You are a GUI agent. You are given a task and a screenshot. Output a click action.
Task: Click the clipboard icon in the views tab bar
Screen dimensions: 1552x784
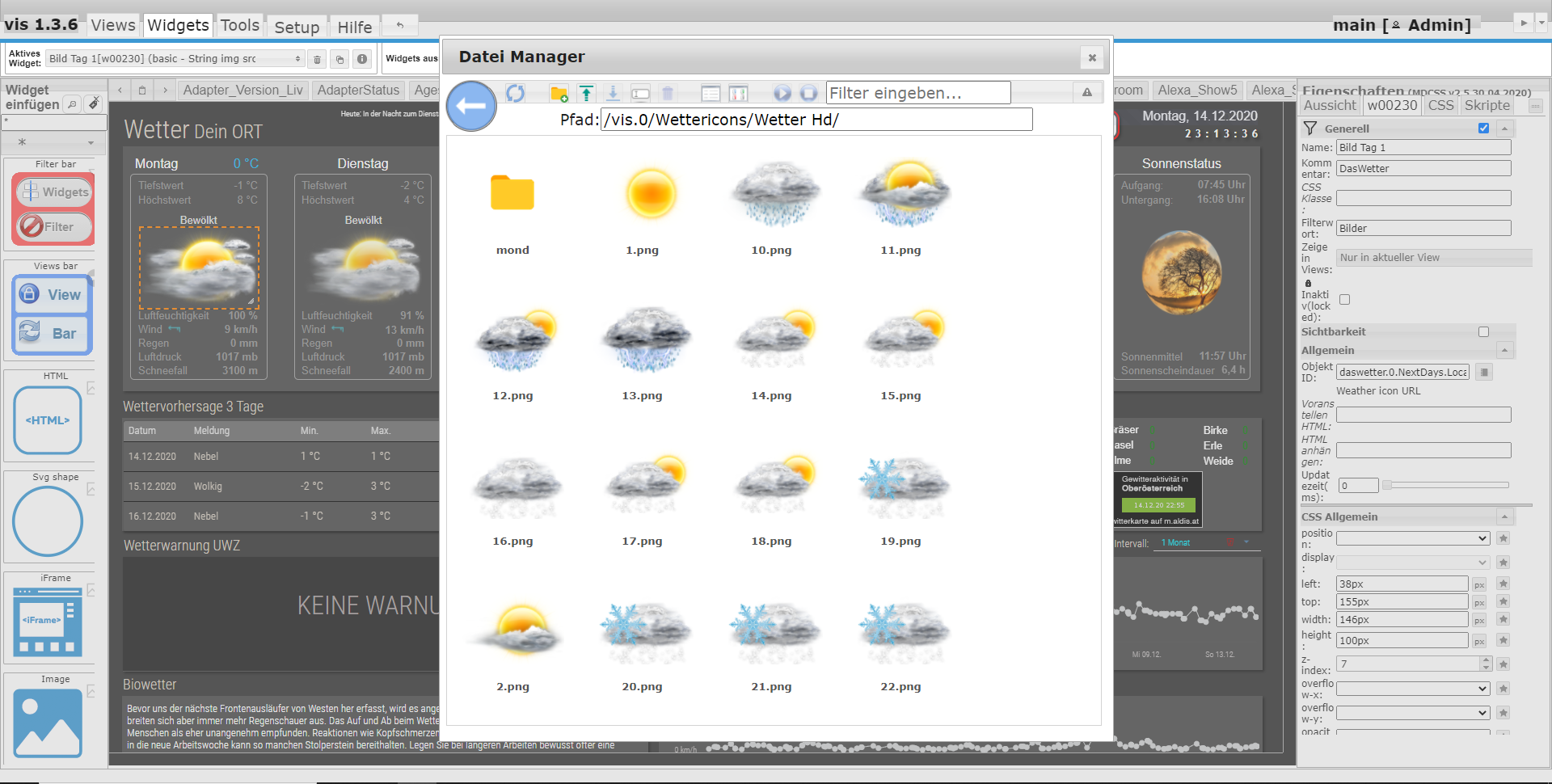tap(142, 91)
